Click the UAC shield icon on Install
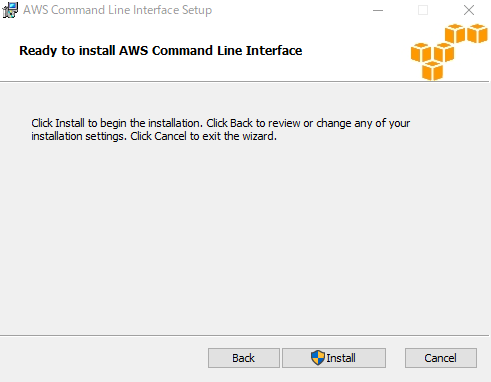The height and width of the screenshot is (382, 491). pos(318,358)
